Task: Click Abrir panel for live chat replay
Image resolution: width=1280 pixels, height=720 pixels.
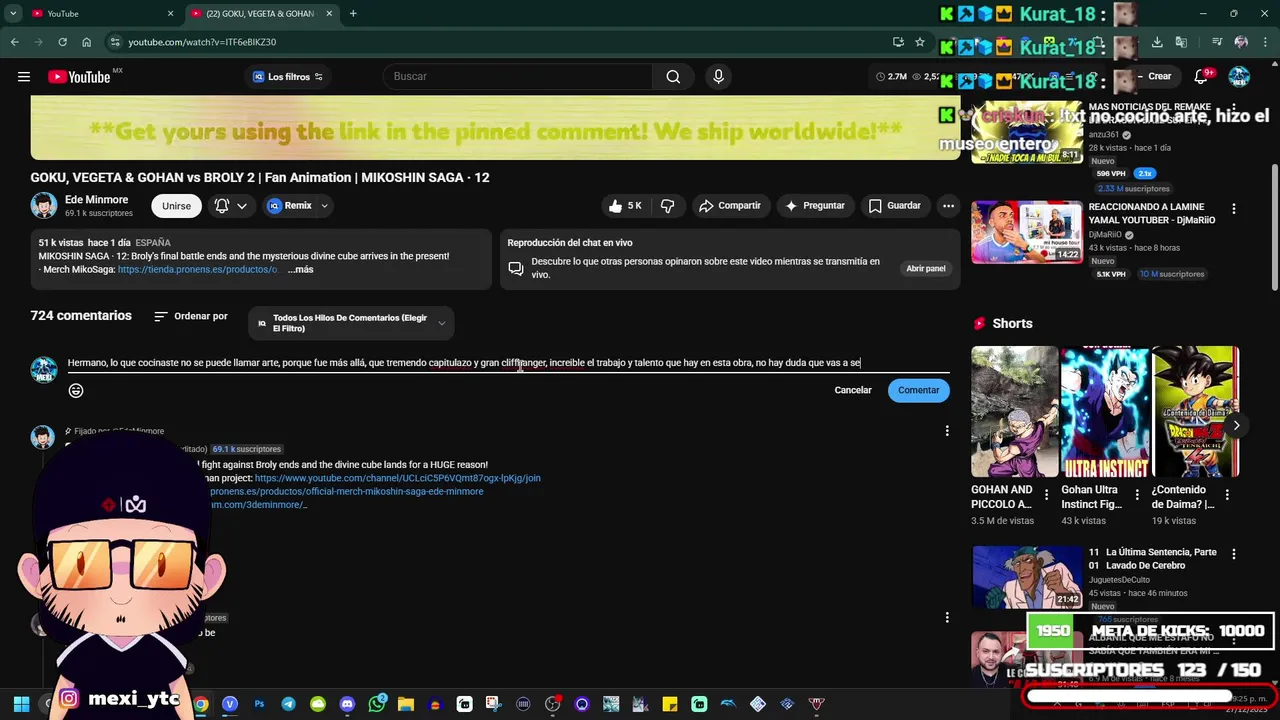Action: pyautogui.click(x=925, y=268)
